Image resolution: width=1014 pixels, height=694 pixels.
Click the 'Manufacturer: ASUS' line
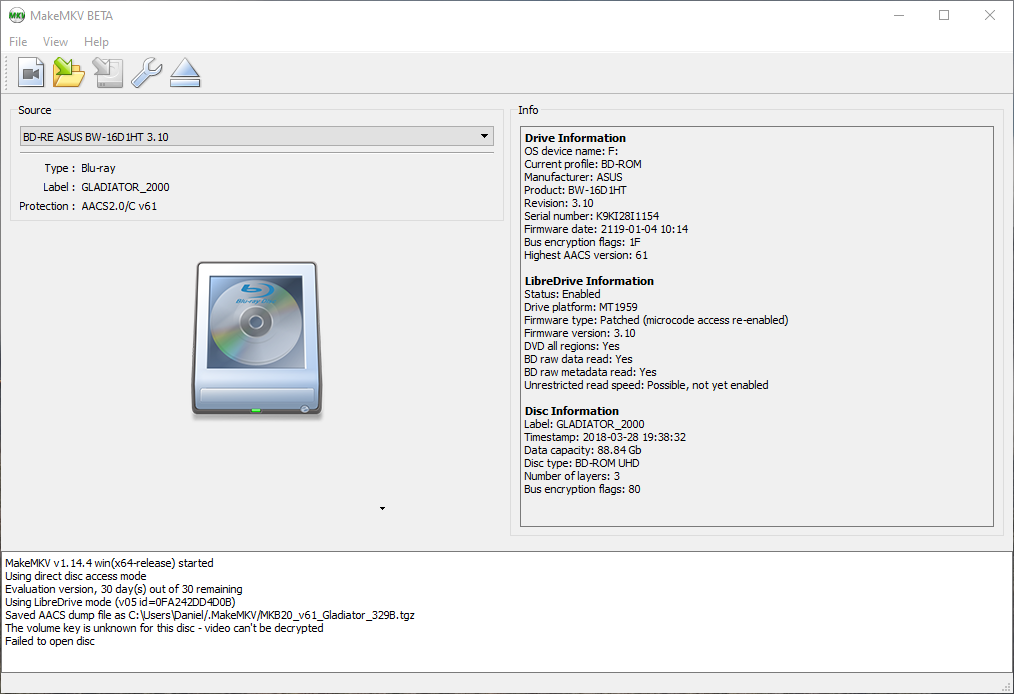573,177
